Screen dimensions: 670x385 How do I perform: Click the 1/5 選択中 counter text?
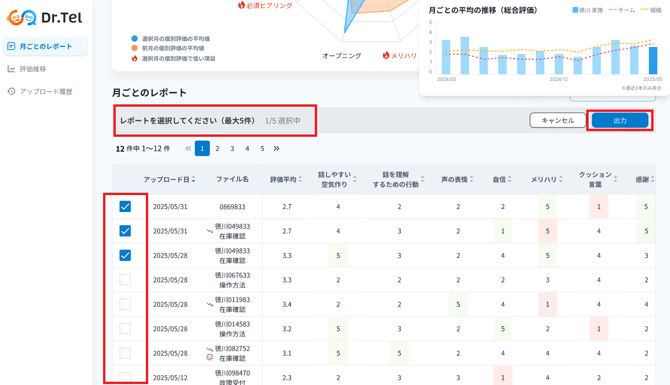point(282,121)
